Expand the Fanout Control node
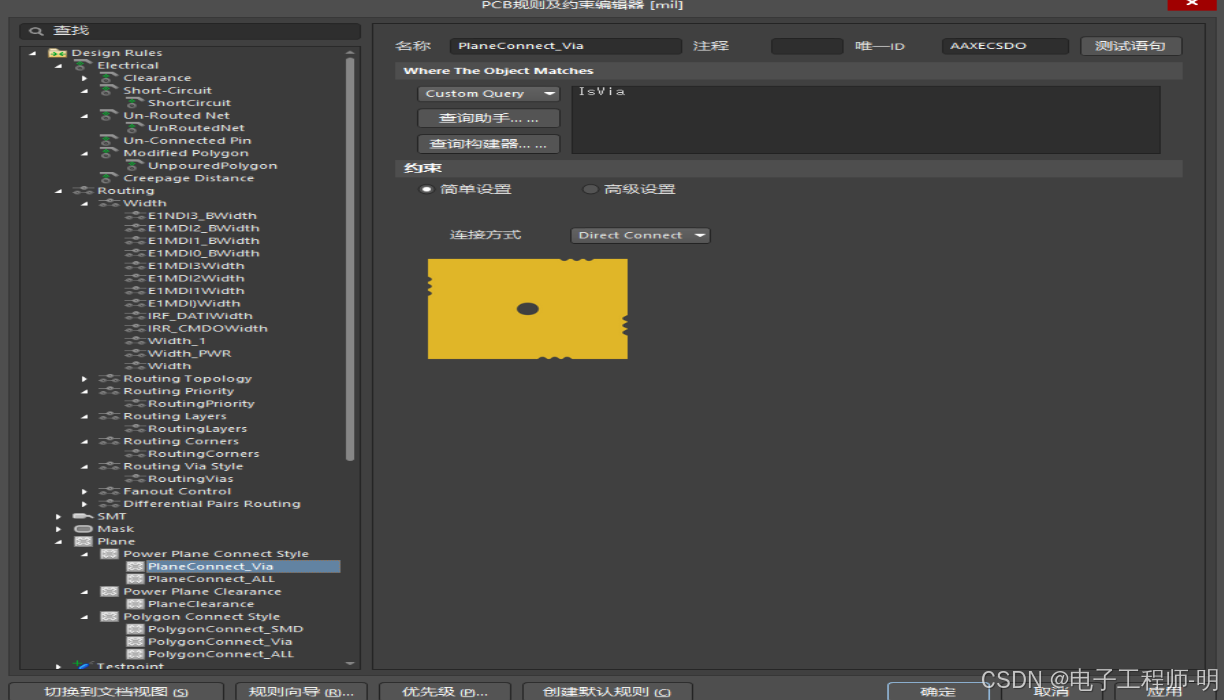 coord(85,492)
